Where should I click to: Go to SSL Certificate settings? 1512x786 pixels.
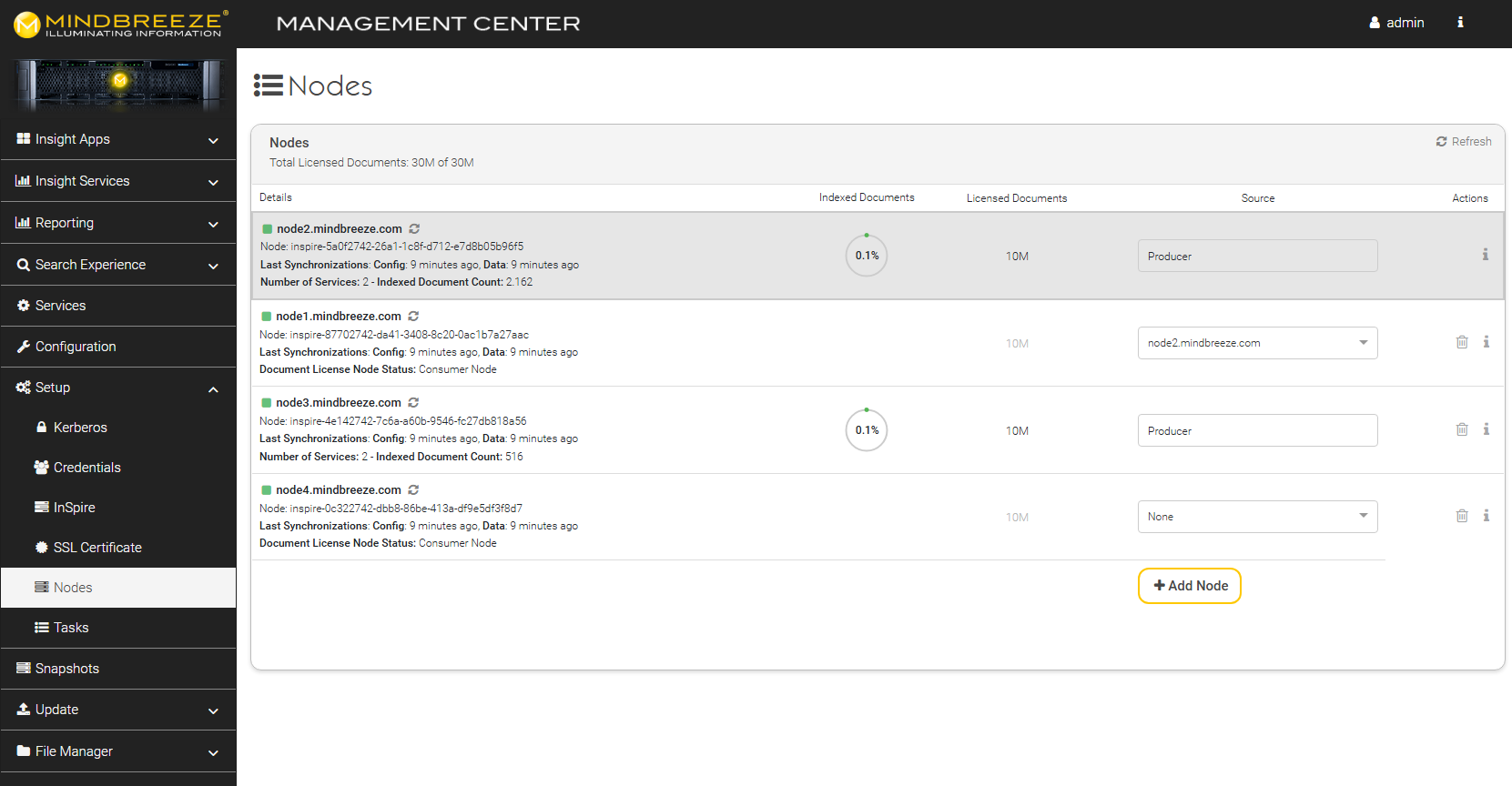tap(97, 548)
